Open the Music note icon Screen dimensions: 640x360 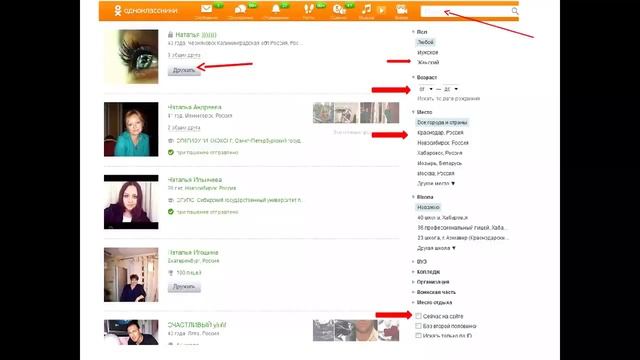tap(366, 9)
